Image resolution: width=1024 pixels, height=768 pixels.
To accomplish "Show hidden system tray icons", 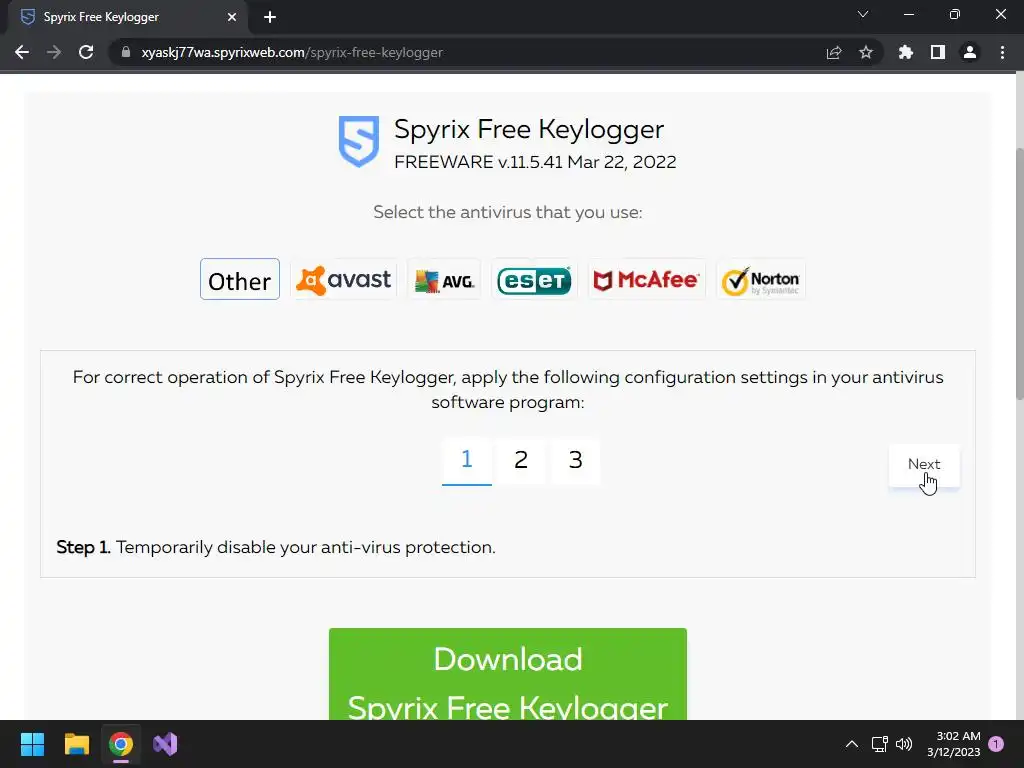I will click(x=852, y=744).
